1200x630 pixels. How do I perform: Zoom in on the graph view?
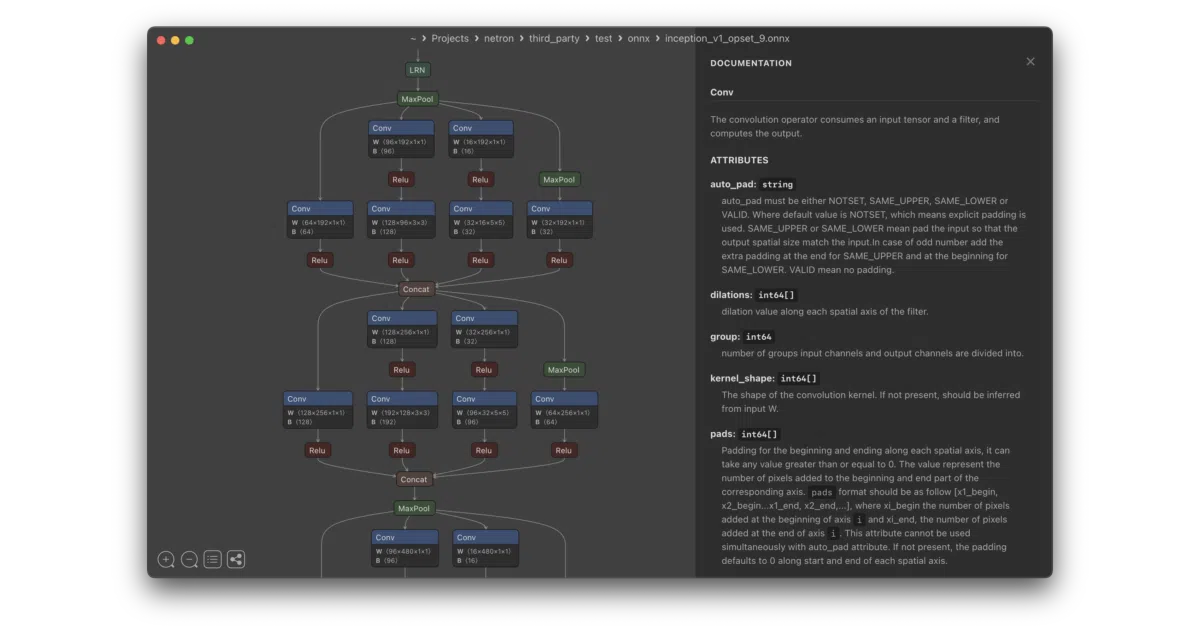[166, 560]
